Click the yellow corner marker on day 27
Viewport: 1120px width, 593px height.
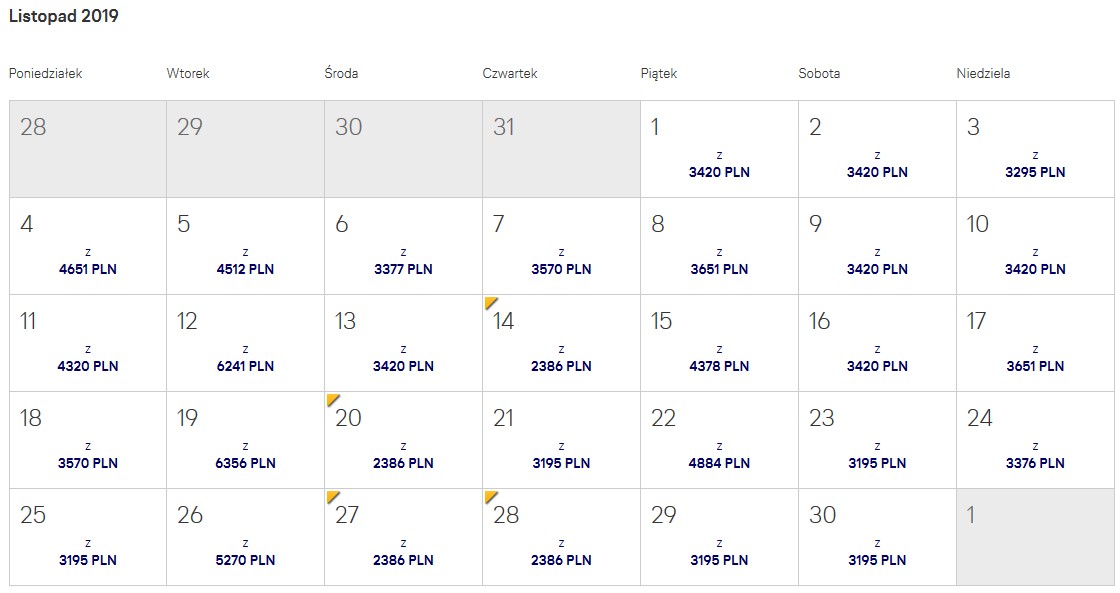pos(332,497)
